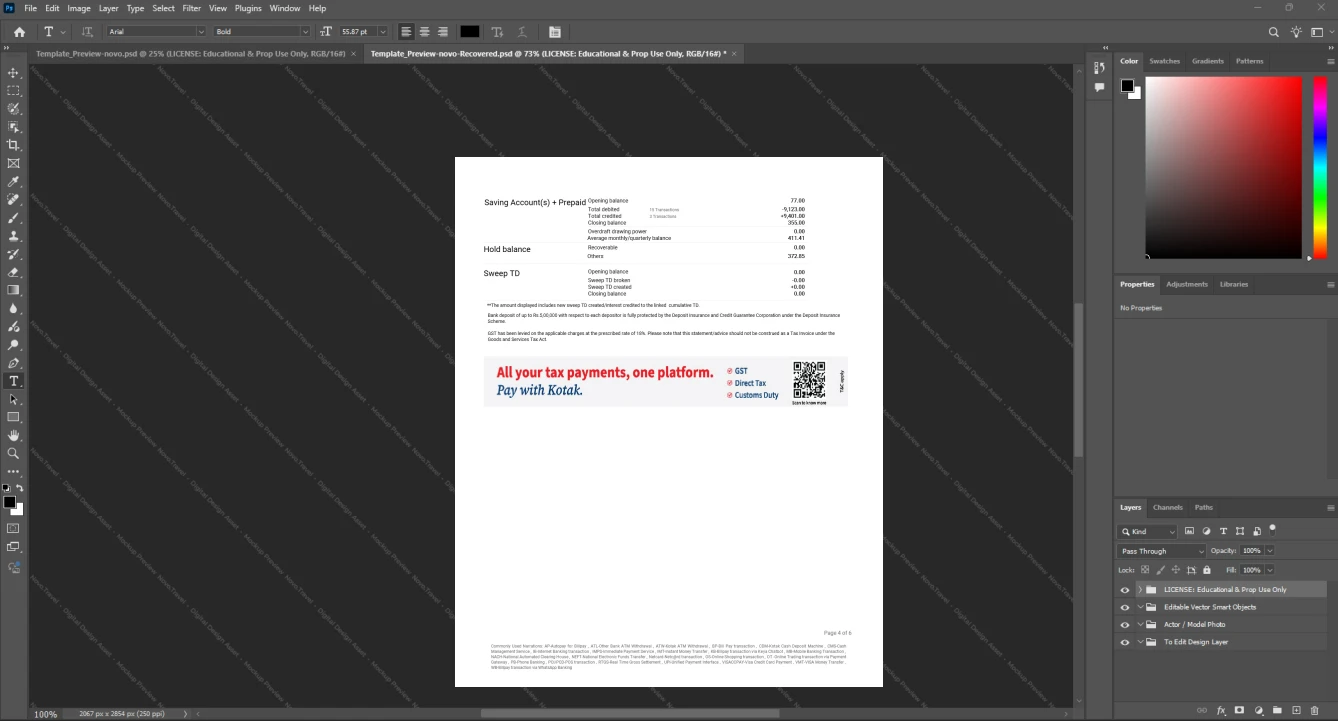Open the Opacity value dropdown arrow
Screen dimensions: 1338x721
pyautogui.click(x=1270, y=551)
